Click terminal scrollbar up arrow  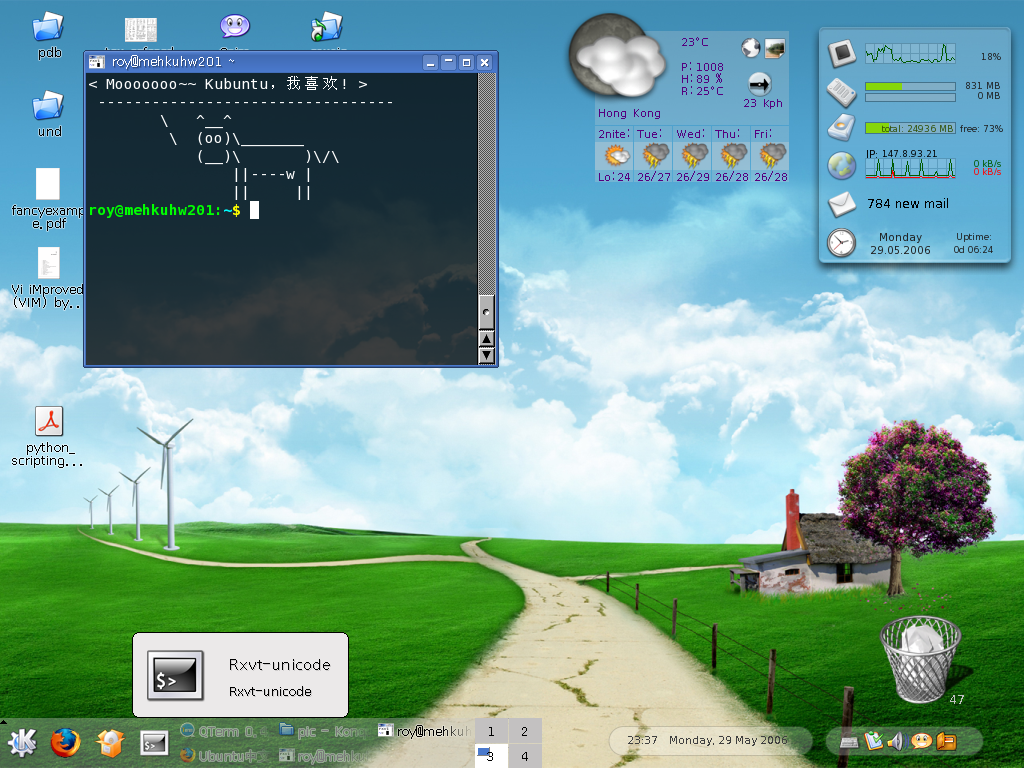coord(487,338)
